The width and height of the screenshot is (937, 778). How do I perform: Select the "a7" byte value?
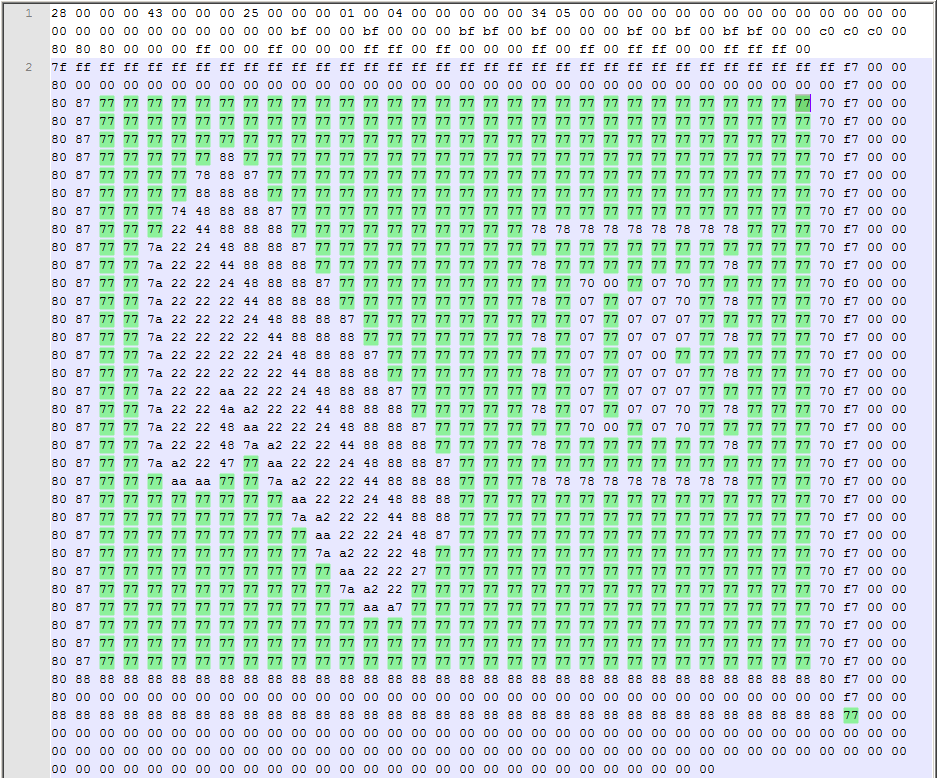click(393, 606)
